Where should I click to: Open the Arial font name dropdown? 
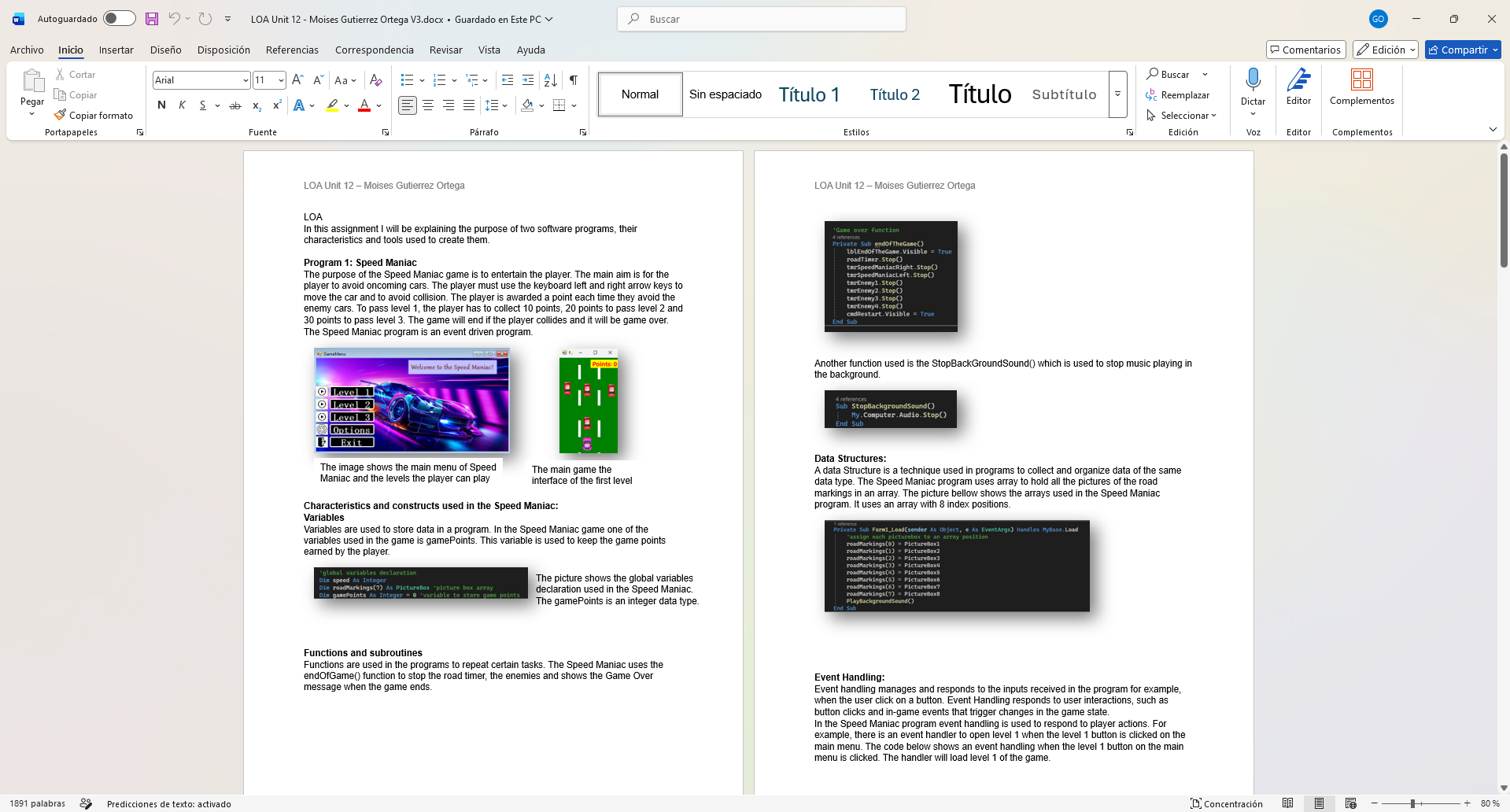pyautogui.click(x=246, y=80)
